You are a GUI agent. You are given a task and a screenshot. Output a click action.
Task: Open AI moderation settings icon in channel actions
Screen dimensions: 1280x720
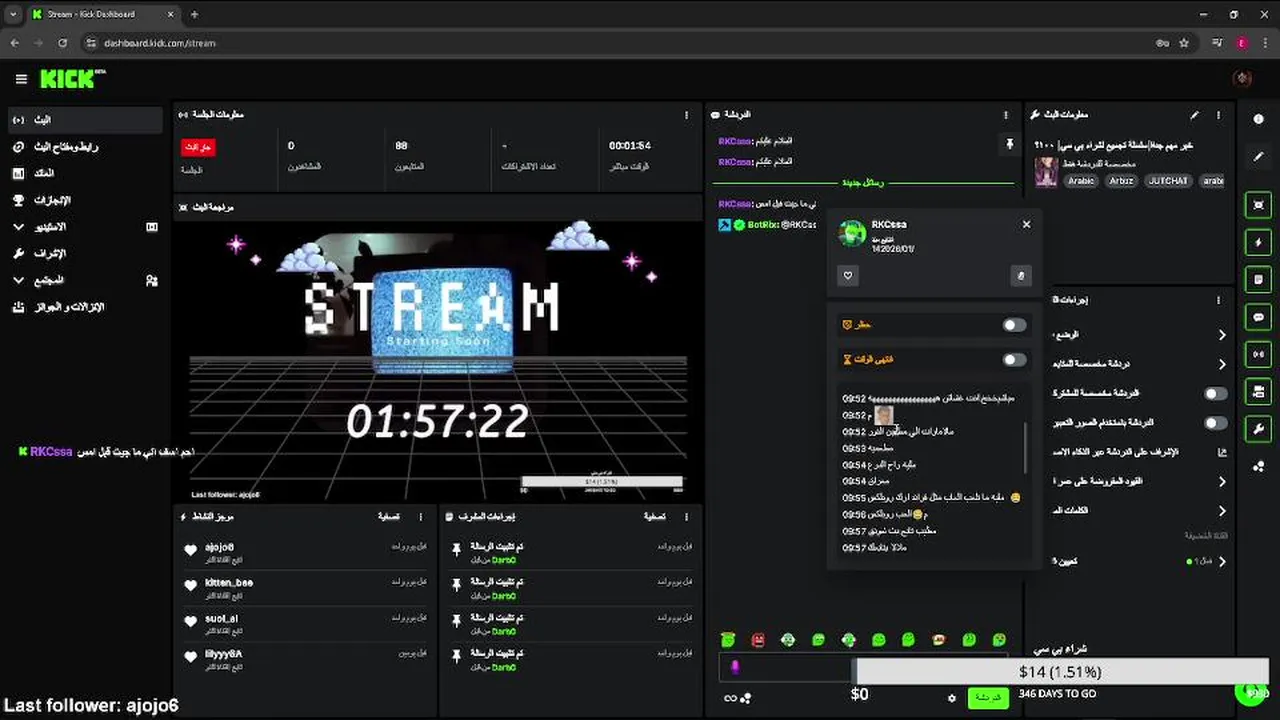[1221, 452]
